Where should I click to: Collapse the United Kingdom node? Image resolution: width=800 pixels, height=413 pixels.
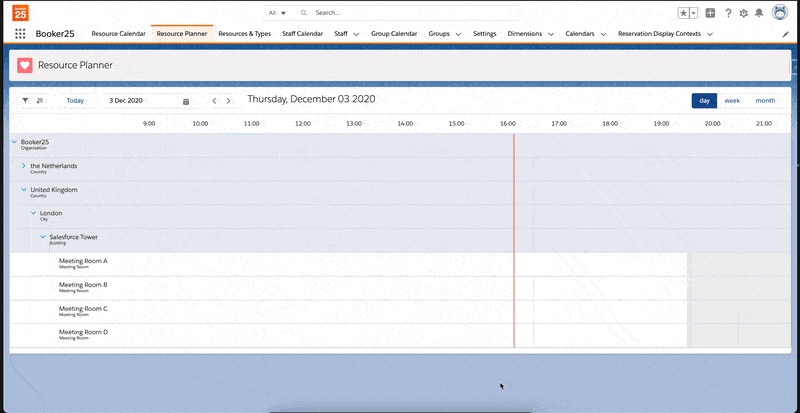click(x=23, y=189)
